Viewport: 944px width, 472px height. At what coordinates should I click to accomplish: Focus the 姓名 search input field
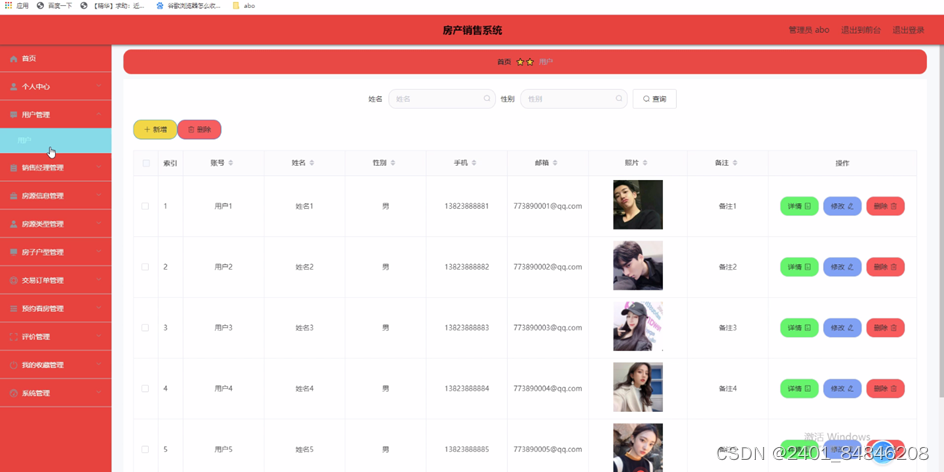pos(442,99)
